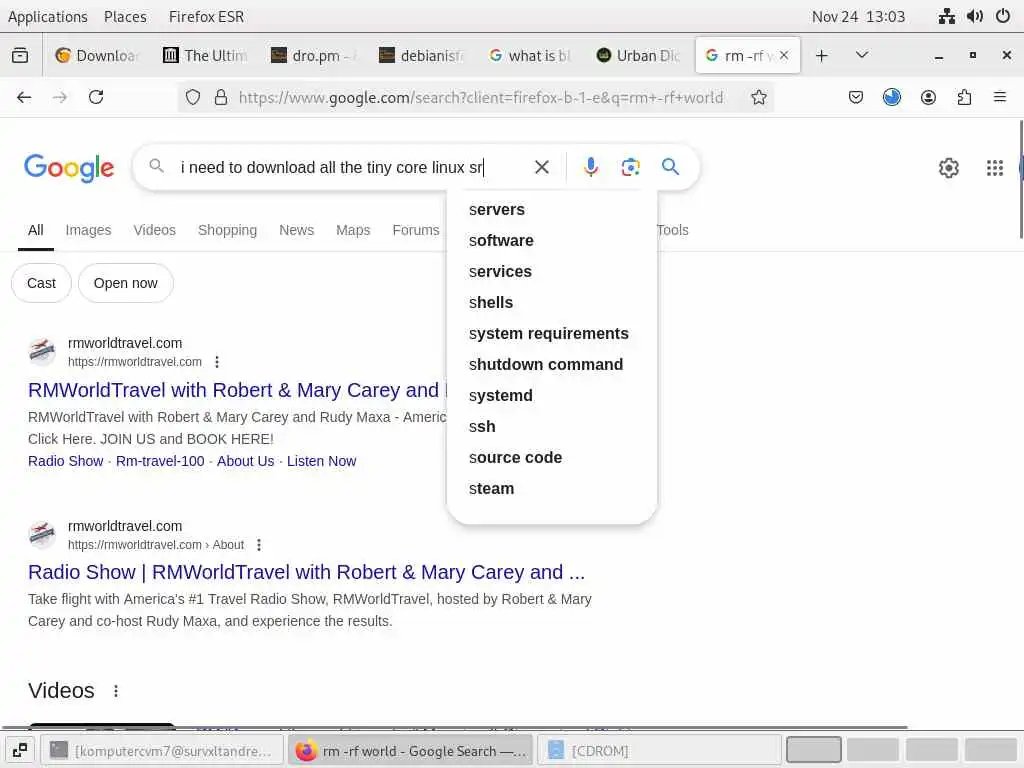Open the 'Radio Show' sitelink
The height and width of the screenshot is (768, 1024).
(66, 461)
